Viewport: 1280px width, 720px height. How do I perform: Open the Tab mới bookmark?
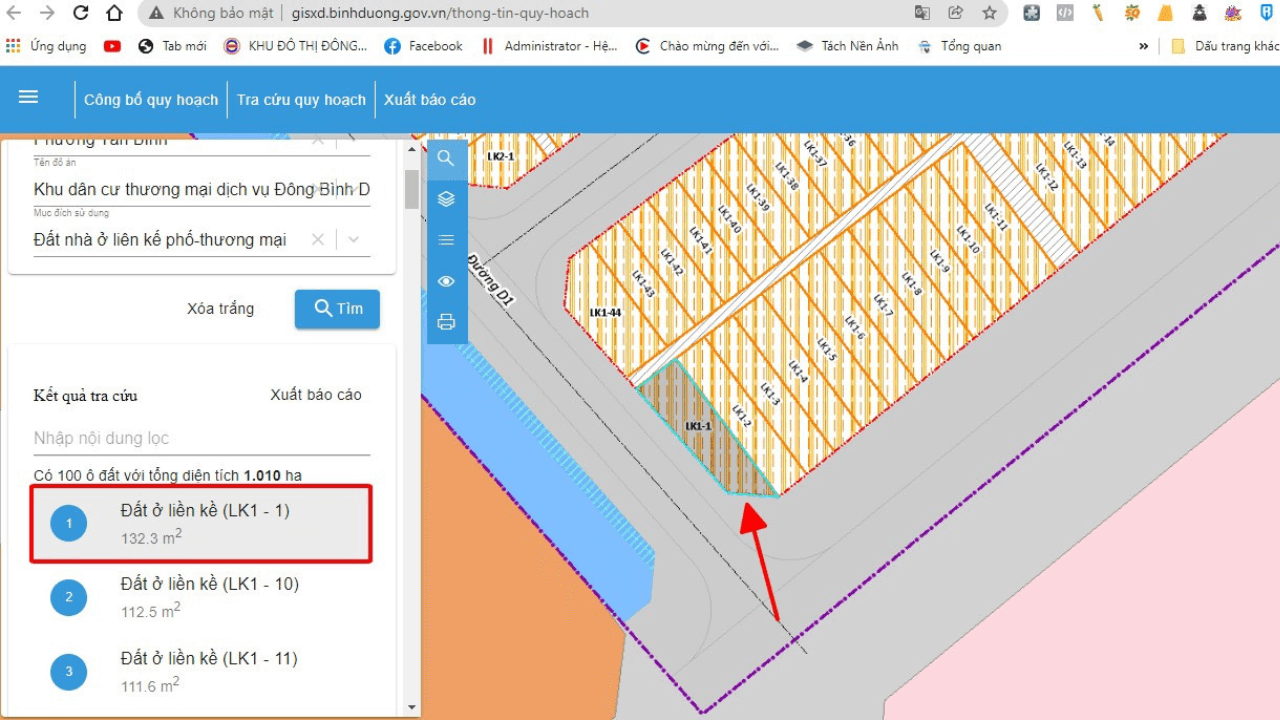(x=172, y=46)
